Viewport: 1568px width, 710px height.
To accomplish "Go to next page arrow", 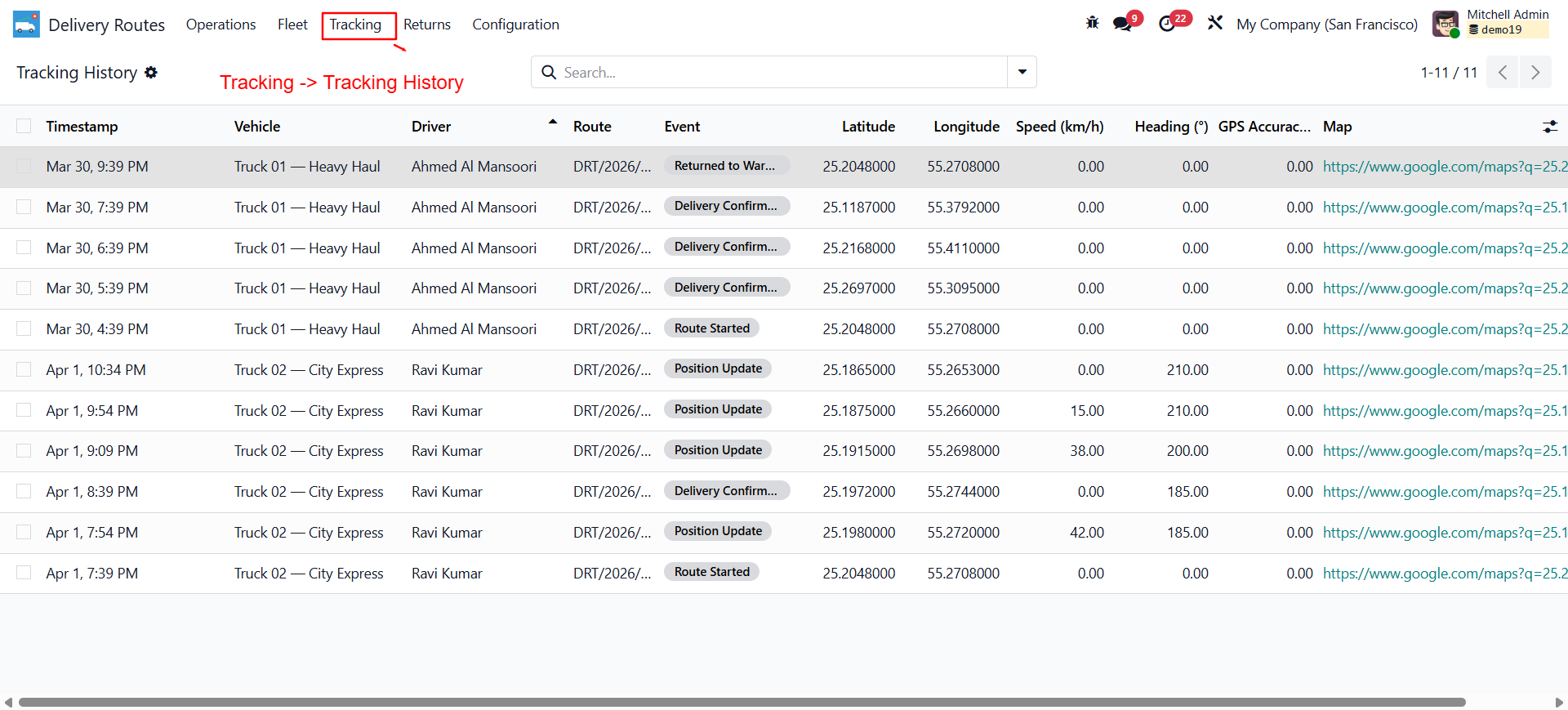I will [1535, 72].
